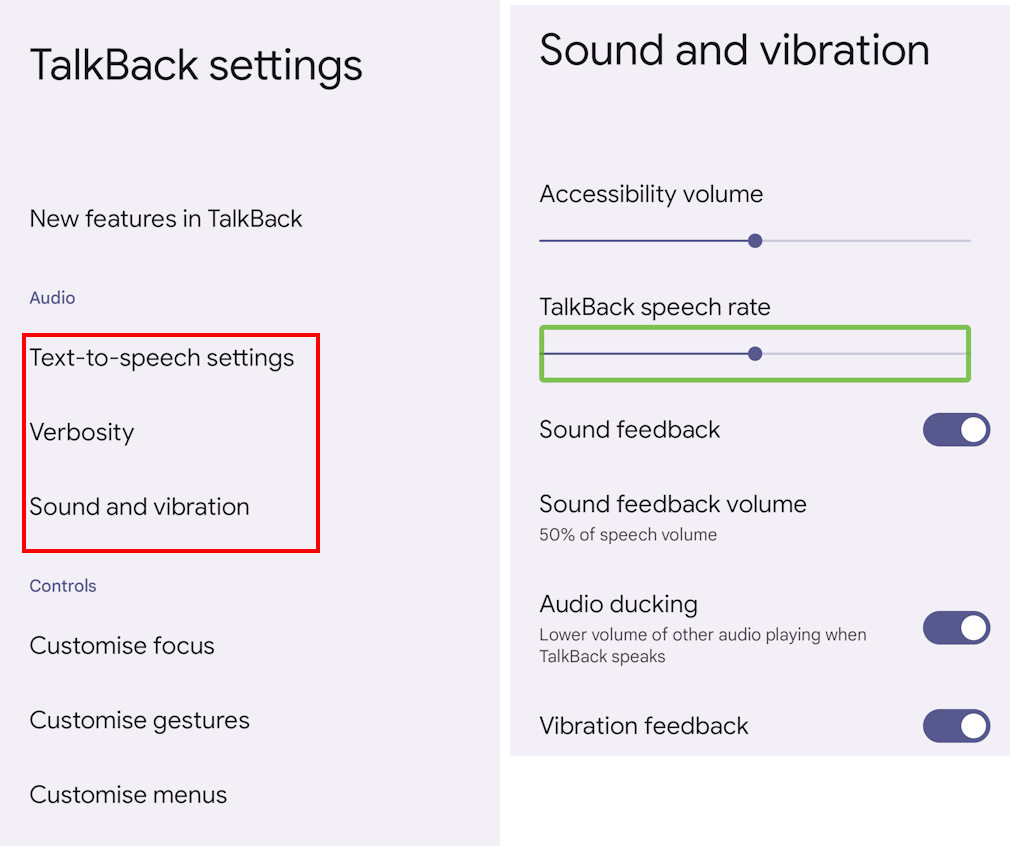The width and height of the screenshot is (1010, 846).
Task: Click the large Sound and vibration page heading
Action: click(734, 50)
